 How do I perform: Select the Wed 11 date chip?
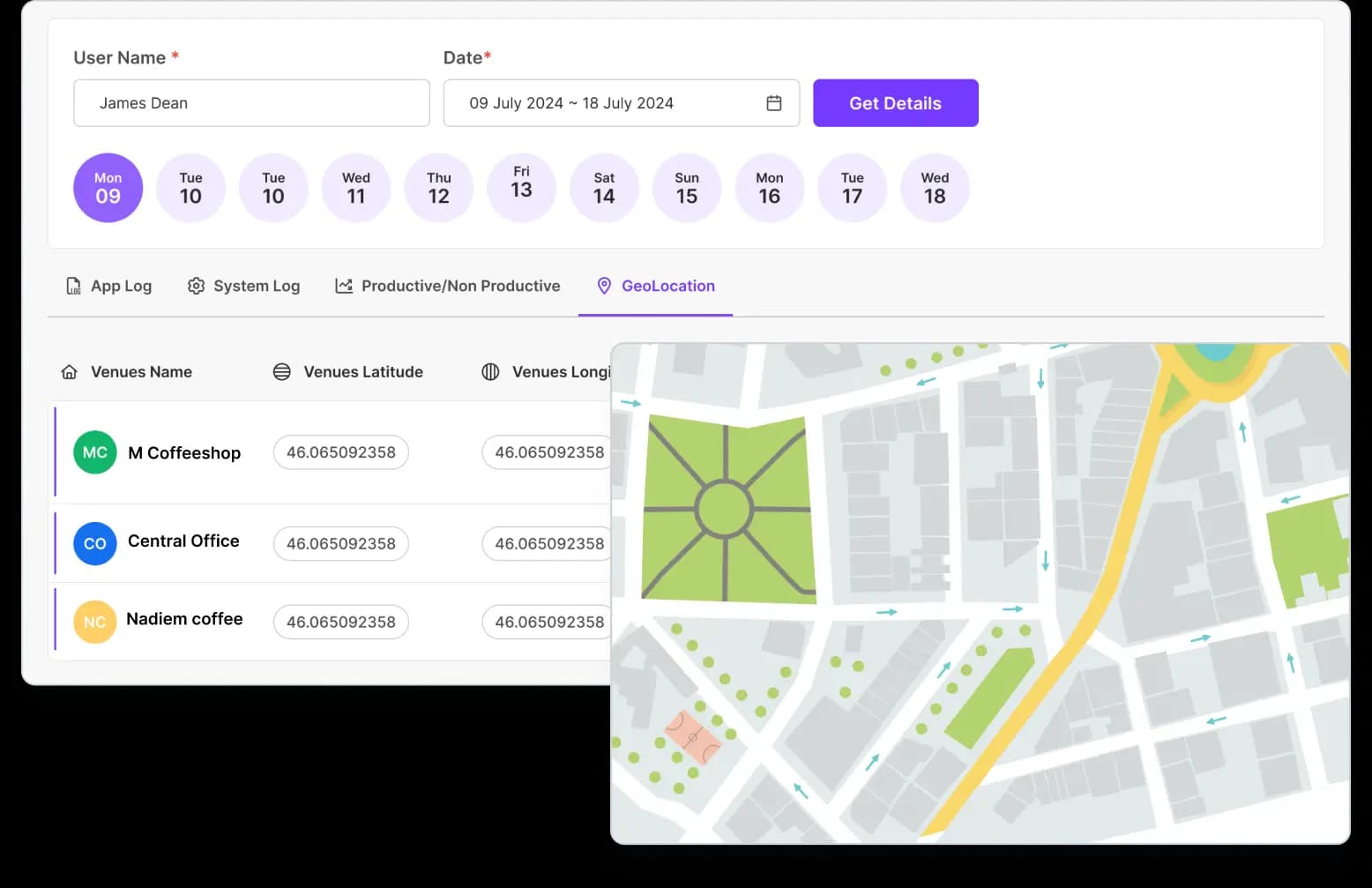coord(356,188)
